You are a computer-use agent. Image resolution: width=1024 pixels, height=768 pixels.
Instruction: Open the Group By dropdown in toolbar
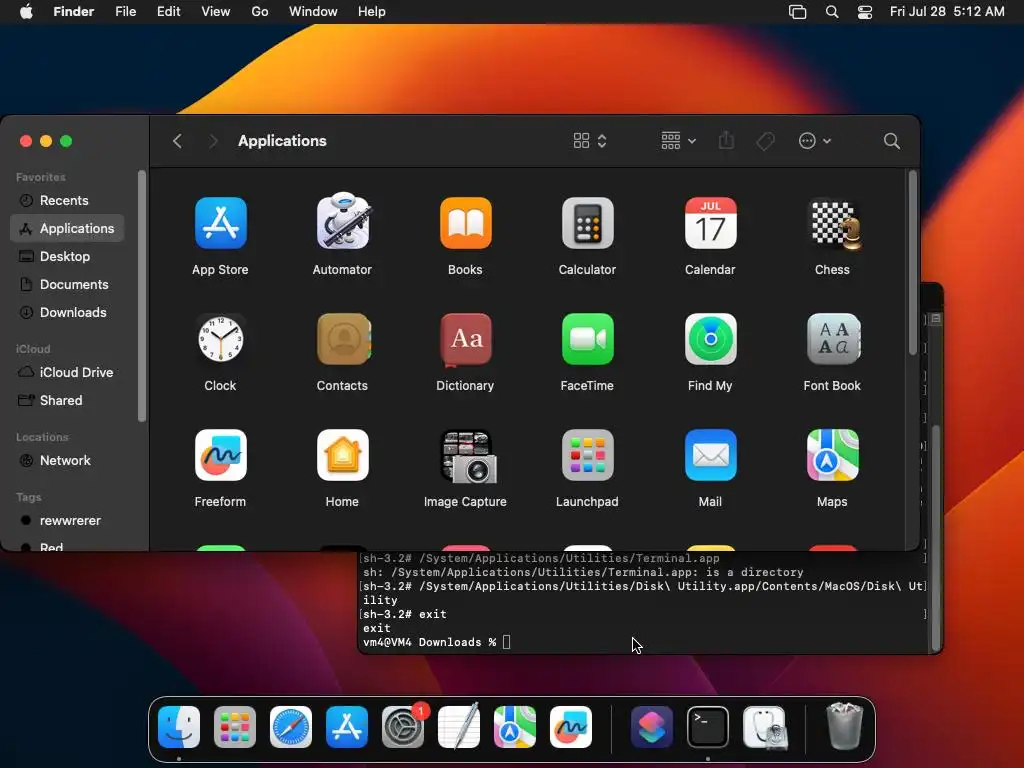click(x=678, y=141)
